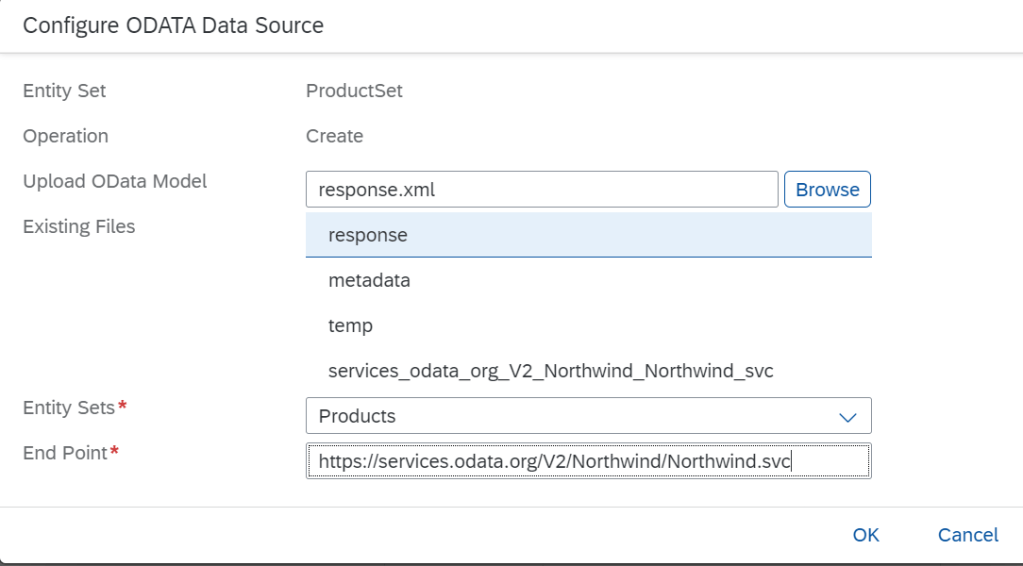Open the Entity Sets 'Products' combo box
Screen dimensions: 1023x566
570,416
